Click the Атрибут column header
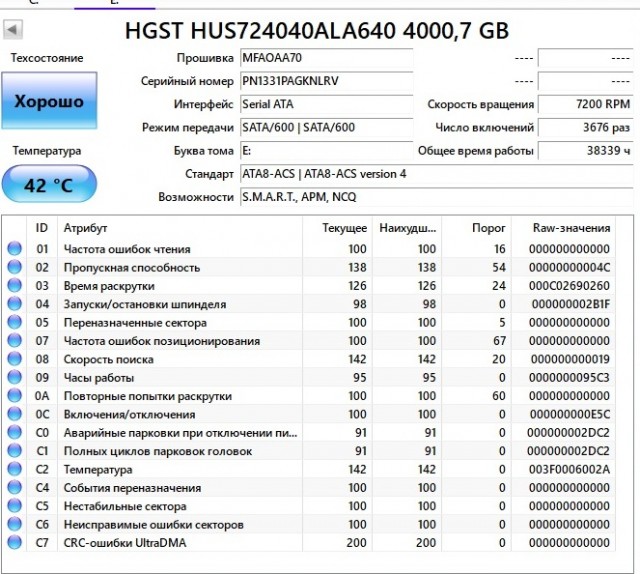The image size is (640, 574). click(x=180, y=228)
